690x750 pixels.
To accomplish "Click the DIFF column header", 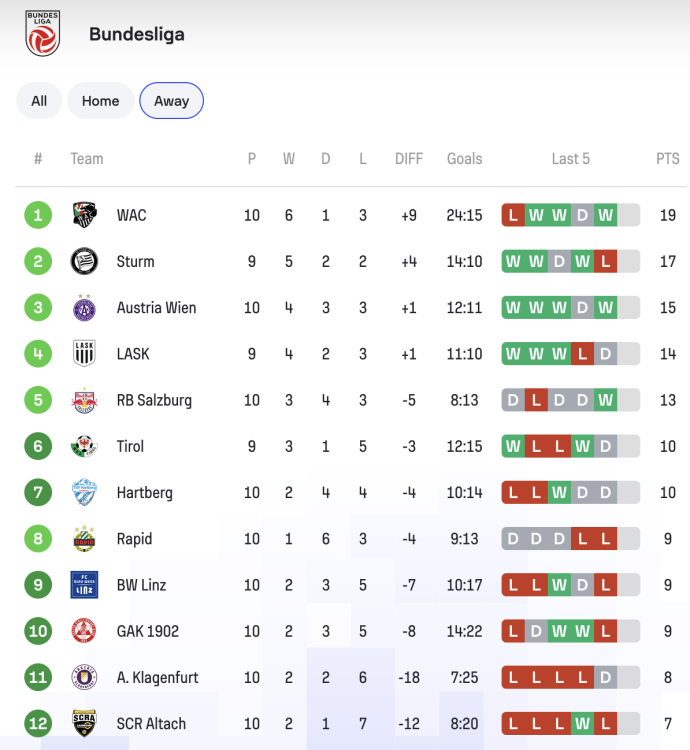I will [409, 159].
